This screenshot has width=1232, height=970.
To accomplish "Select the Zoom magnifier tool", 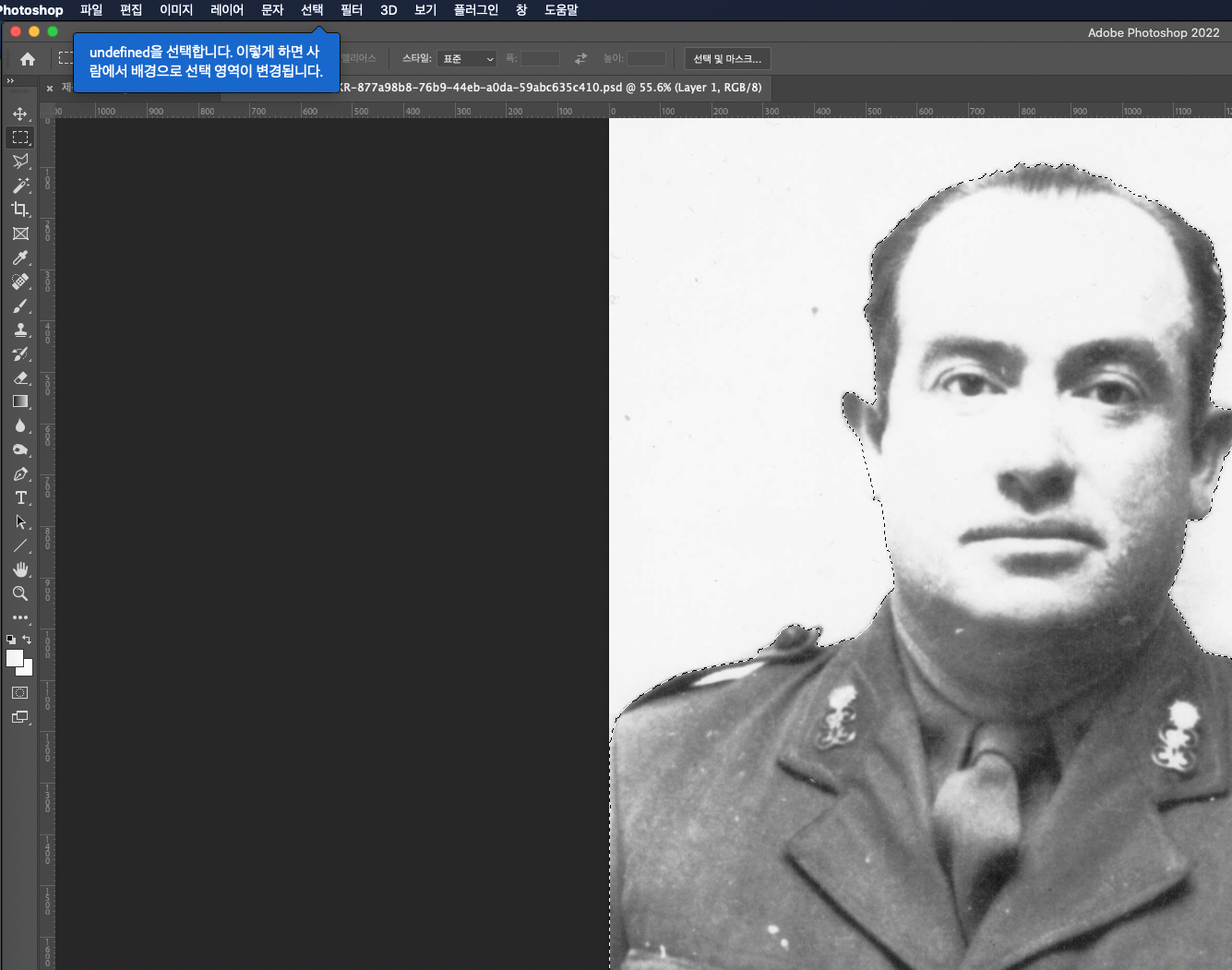I will point(20,593).
